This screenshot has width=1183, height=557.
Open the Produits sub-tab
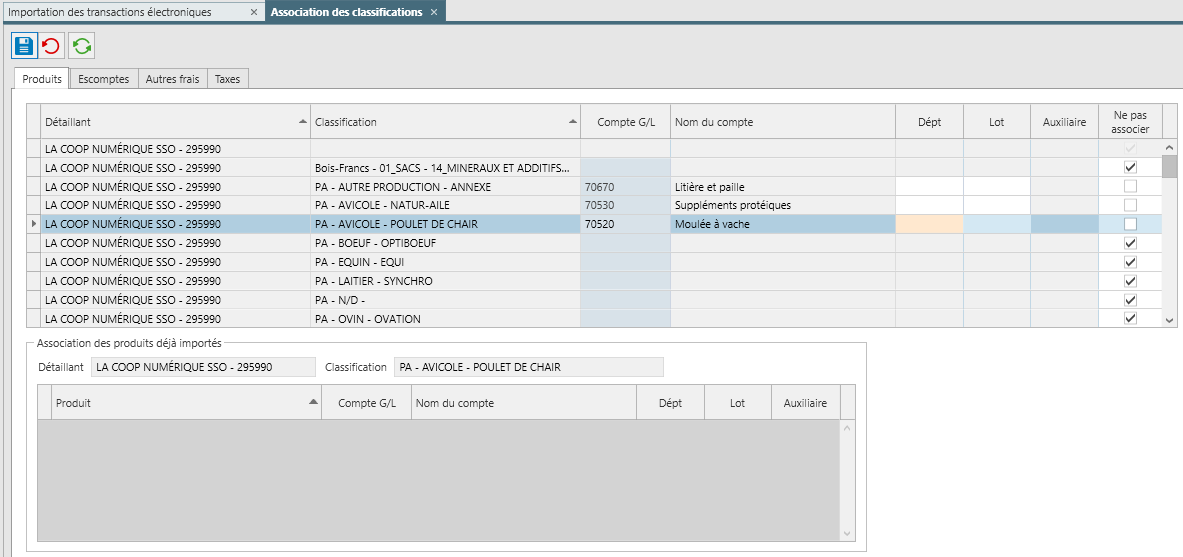[41, 78]
